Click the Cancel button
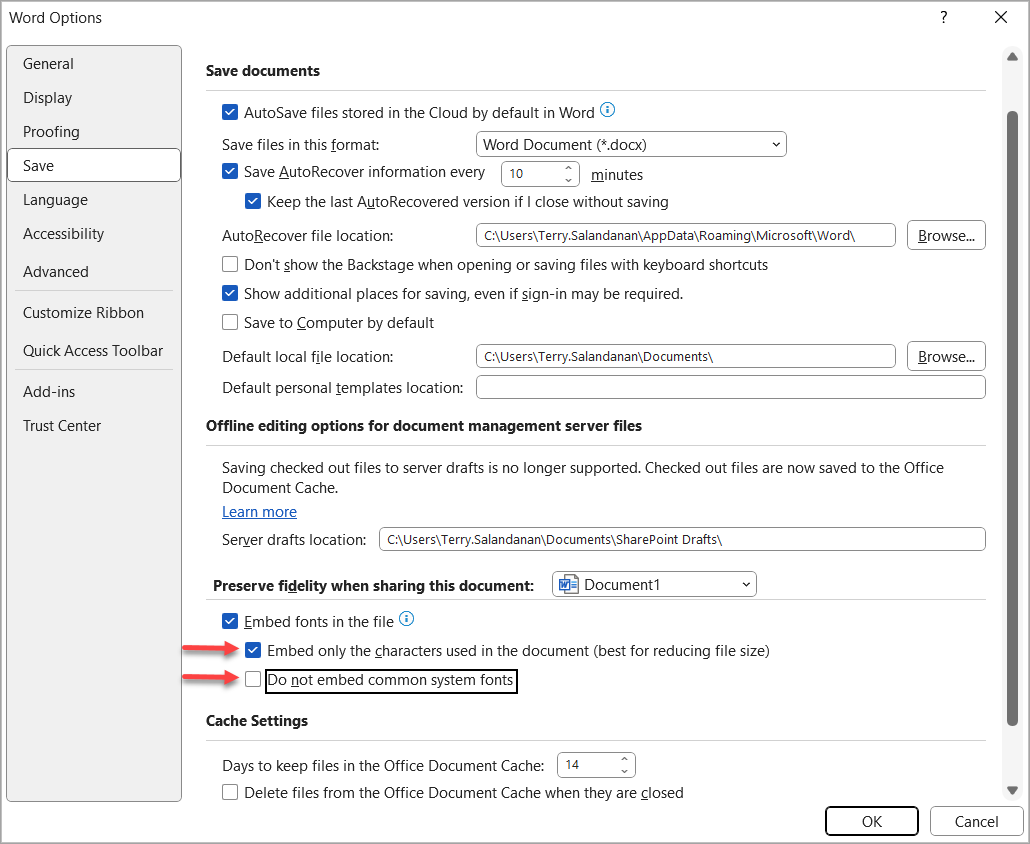 976,821
